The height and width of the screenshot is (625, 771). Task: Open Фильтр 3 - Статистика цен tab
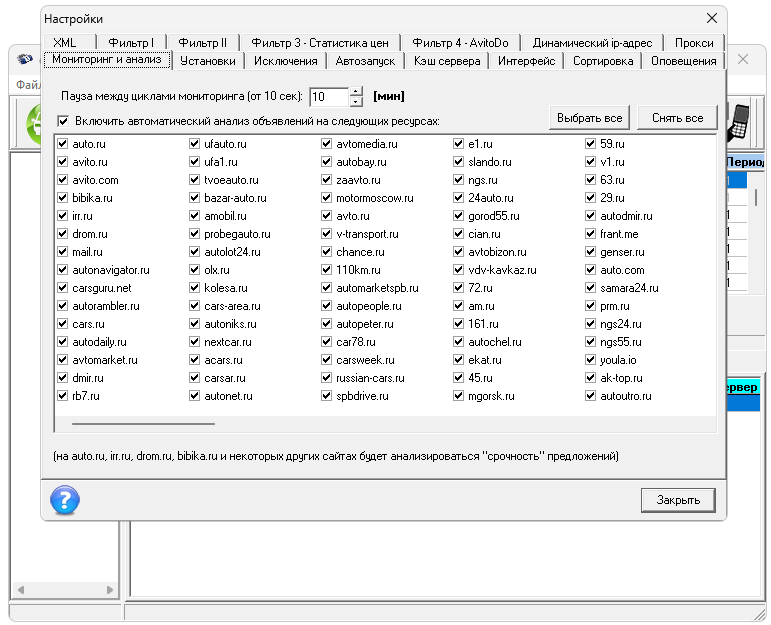320,43
